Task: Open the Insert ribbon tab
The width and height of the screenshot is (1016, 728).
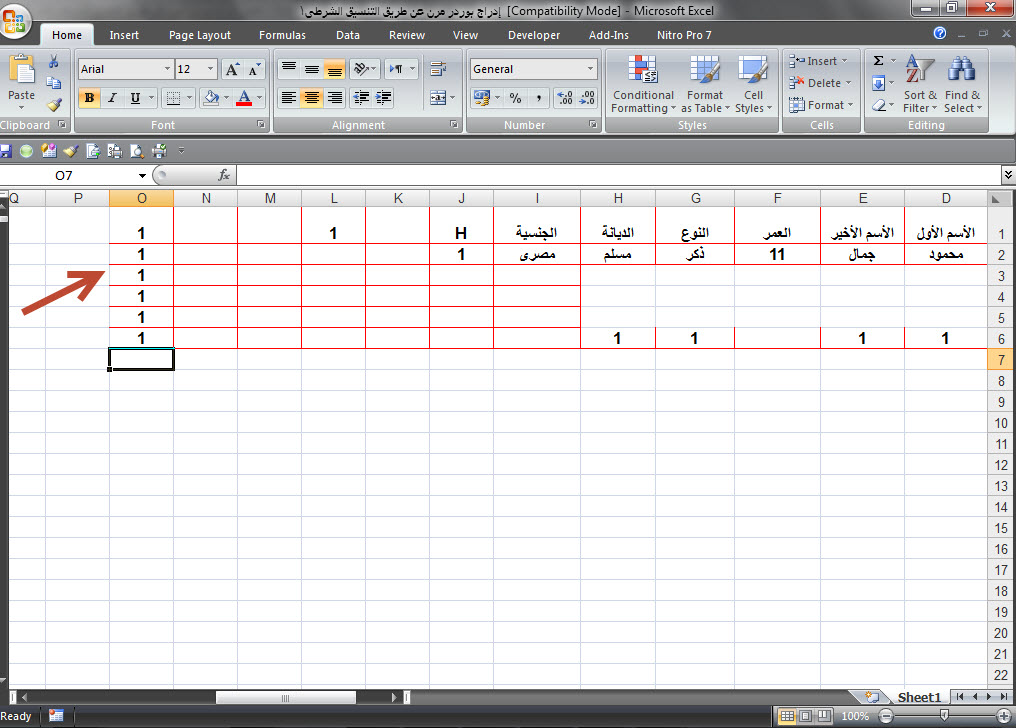Action: tap(124, 35)
